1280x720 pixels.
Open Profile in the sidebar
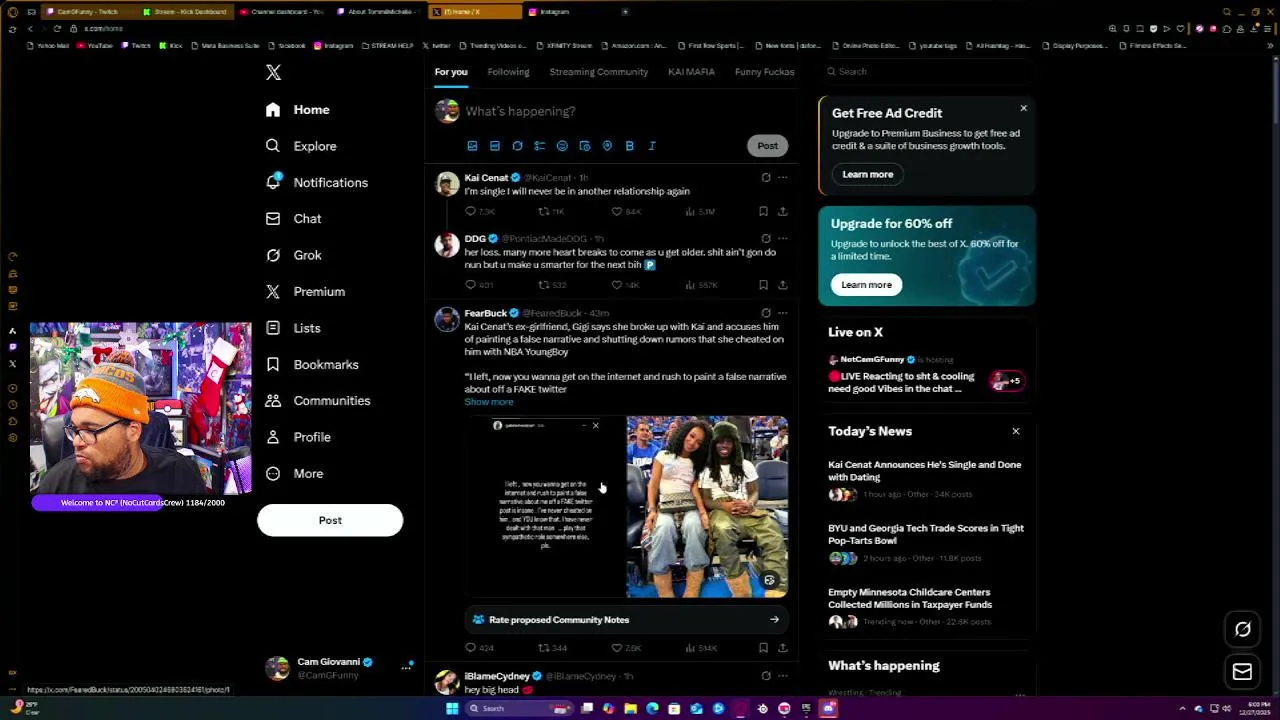click(x=298, y=437)
